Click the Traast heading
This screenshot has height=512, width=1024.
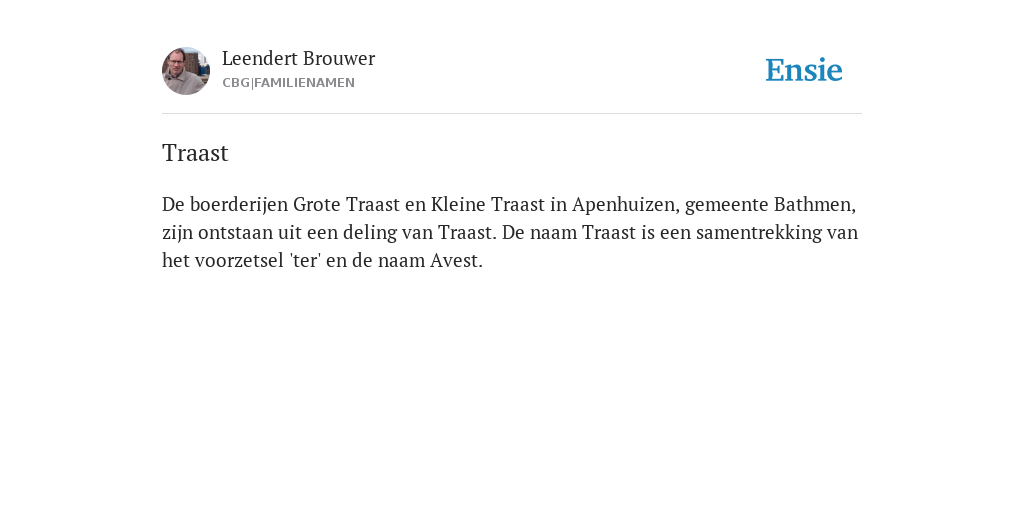(x=195, y=153)
